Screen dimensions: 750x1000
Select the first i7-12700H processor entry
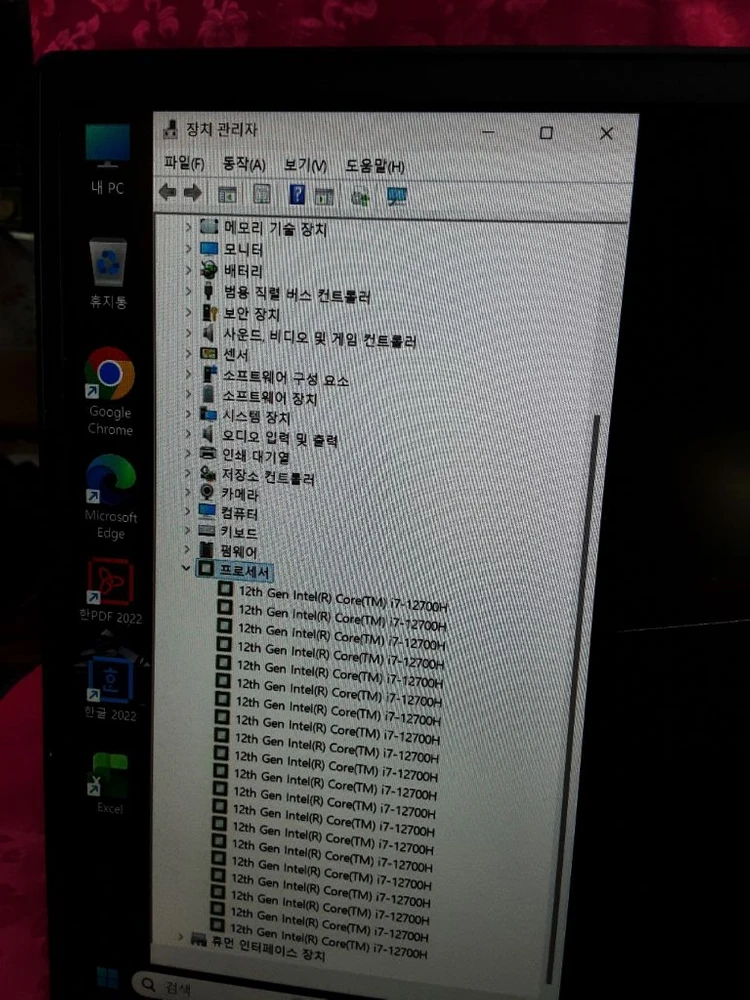(342, 599)
